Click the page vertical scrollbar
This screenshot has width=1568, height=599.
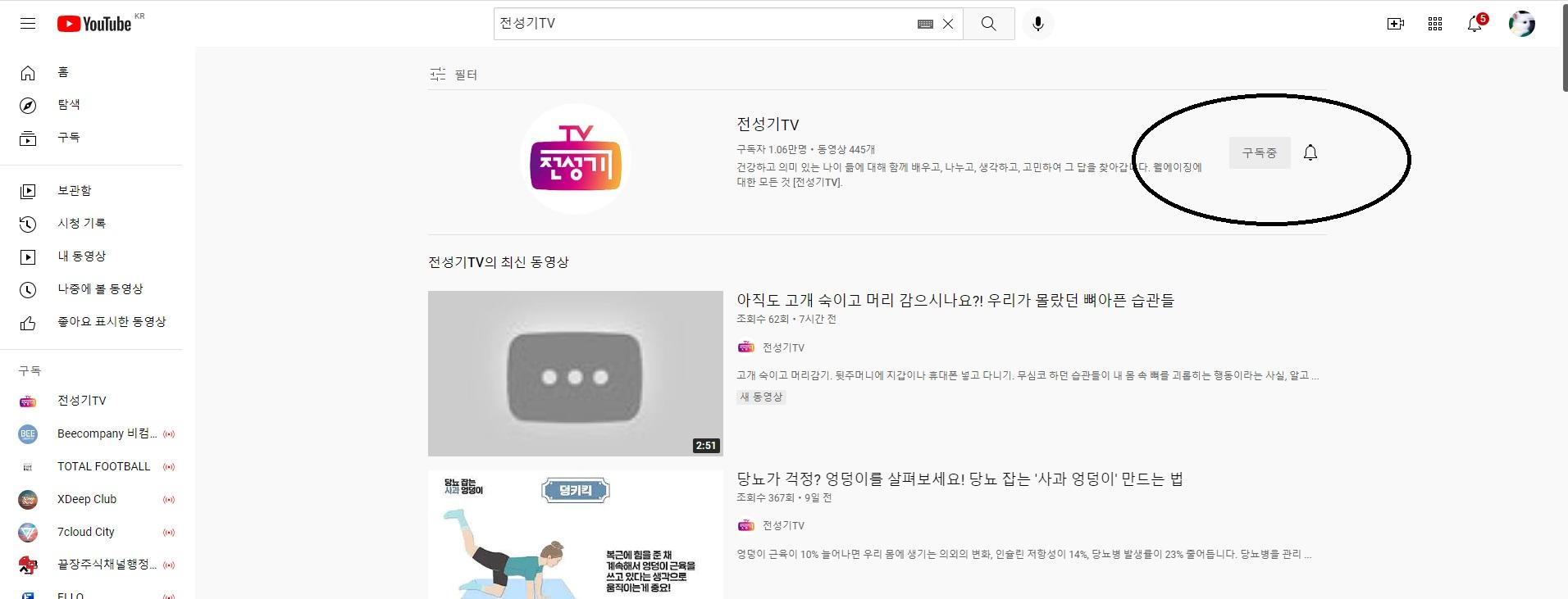click(x=1564, y=49)
